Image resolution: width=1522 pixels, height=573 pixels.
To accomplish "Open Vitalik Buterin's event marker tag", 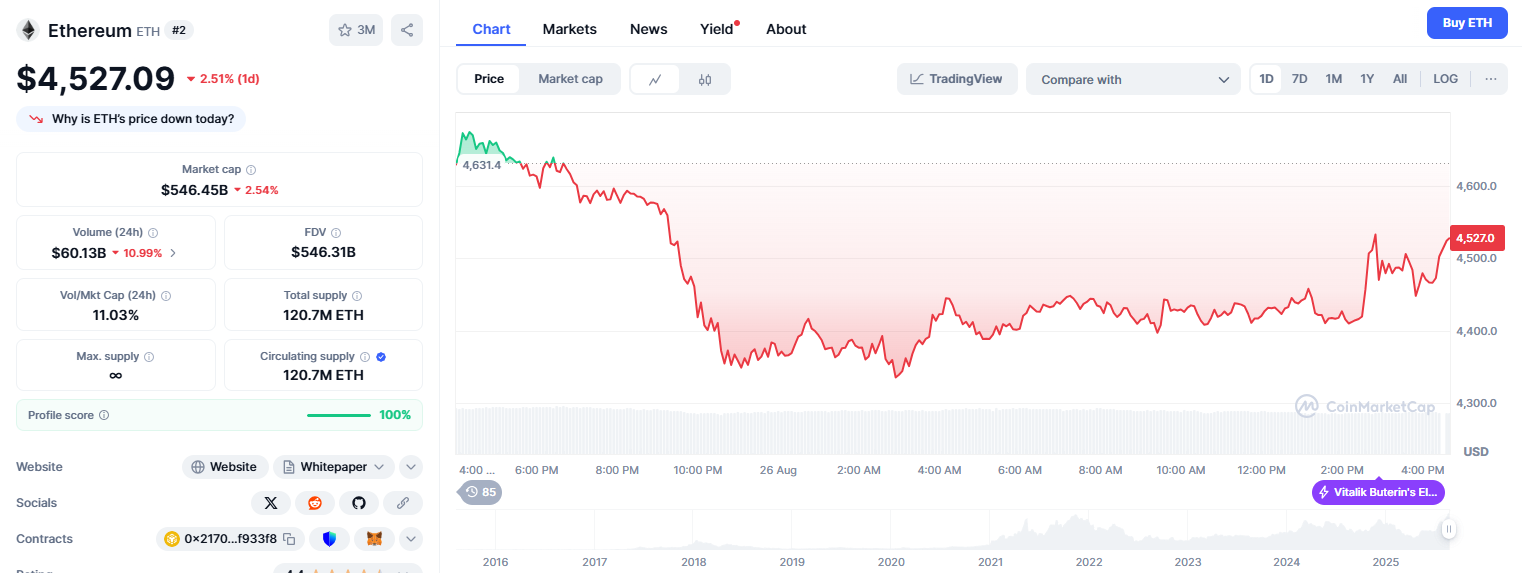I will 1378,492.
